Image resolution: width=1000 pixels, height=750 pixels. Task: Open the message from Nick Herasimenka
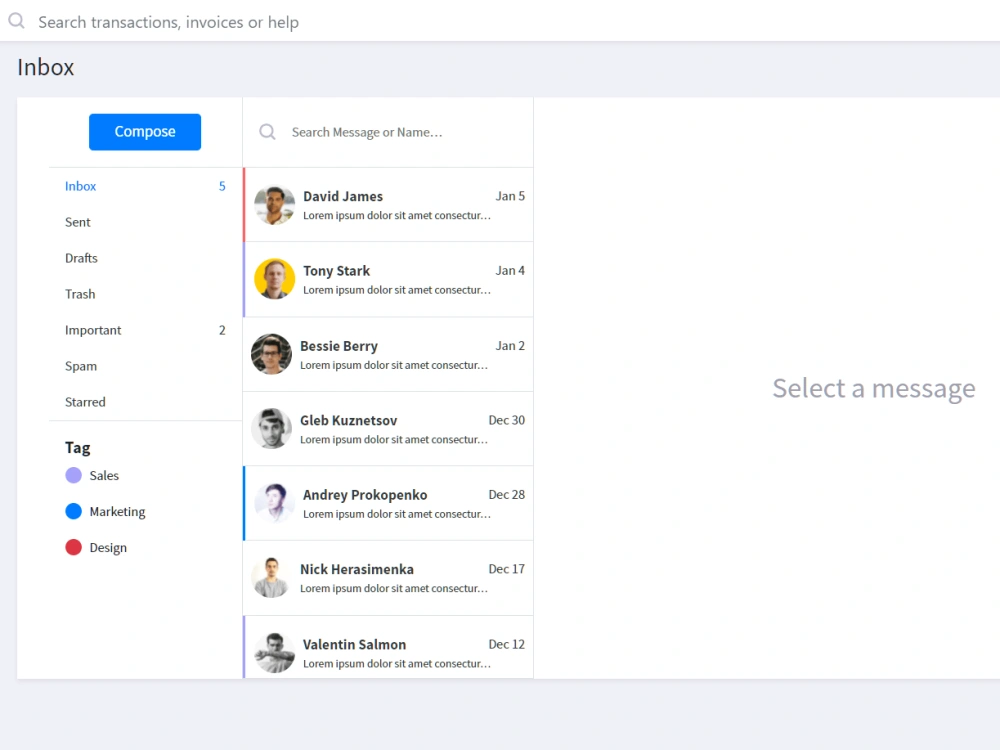click(388, 578)
